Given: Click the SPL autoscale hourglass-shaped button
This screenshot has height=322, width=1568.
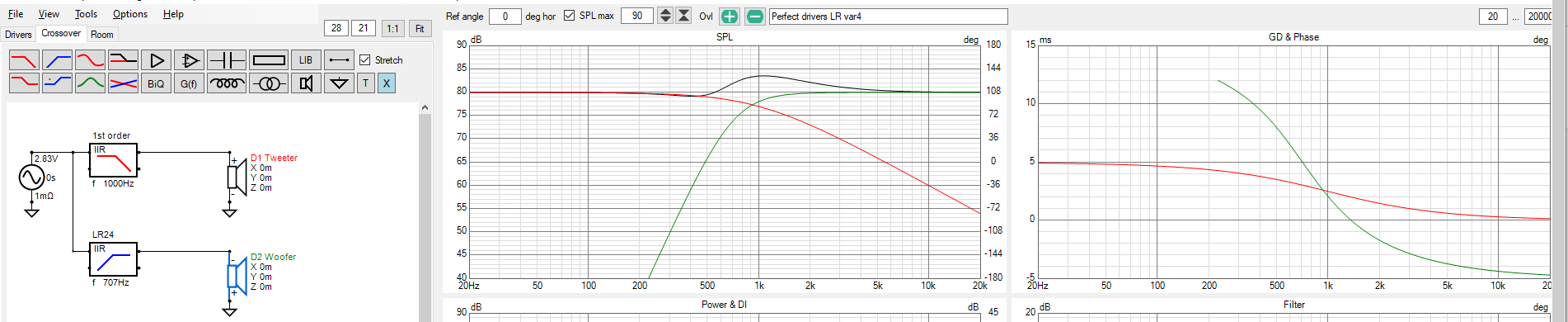Looking at the screenshot, I should click(683, 16).
